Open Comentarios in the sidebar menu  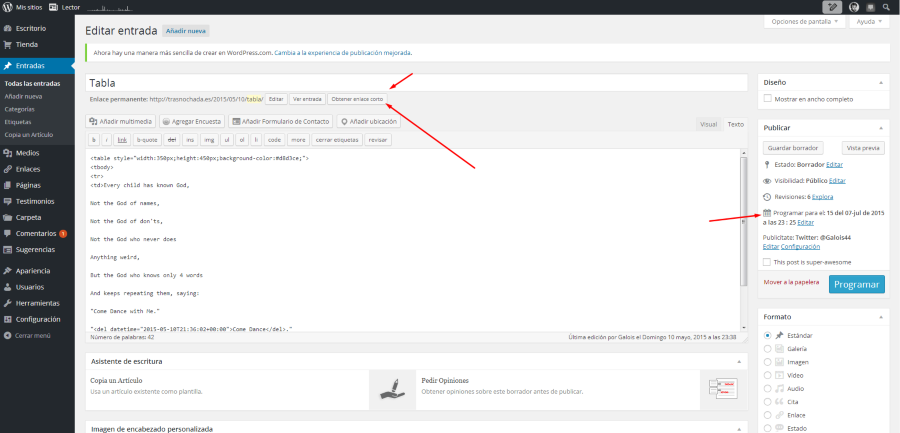(35, 233)
